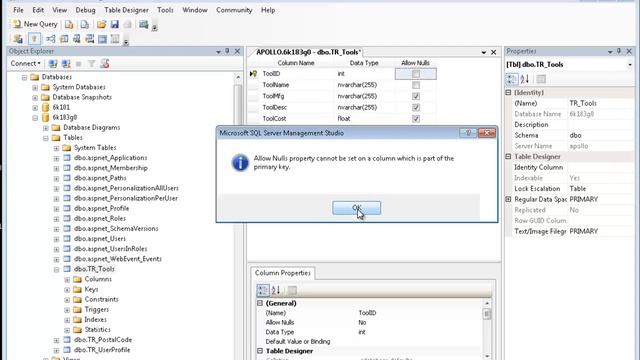Click the Manage Full-Text Index icon

(x=77, y=39)
